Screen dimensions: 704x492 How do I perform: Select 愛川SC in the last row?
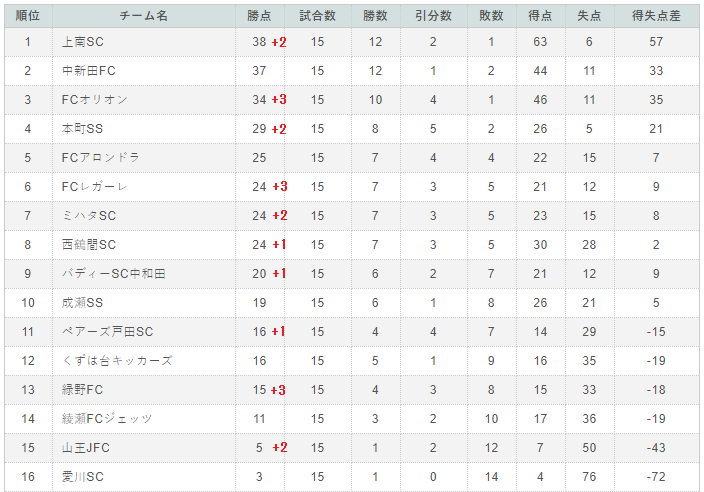coord(83,477)
